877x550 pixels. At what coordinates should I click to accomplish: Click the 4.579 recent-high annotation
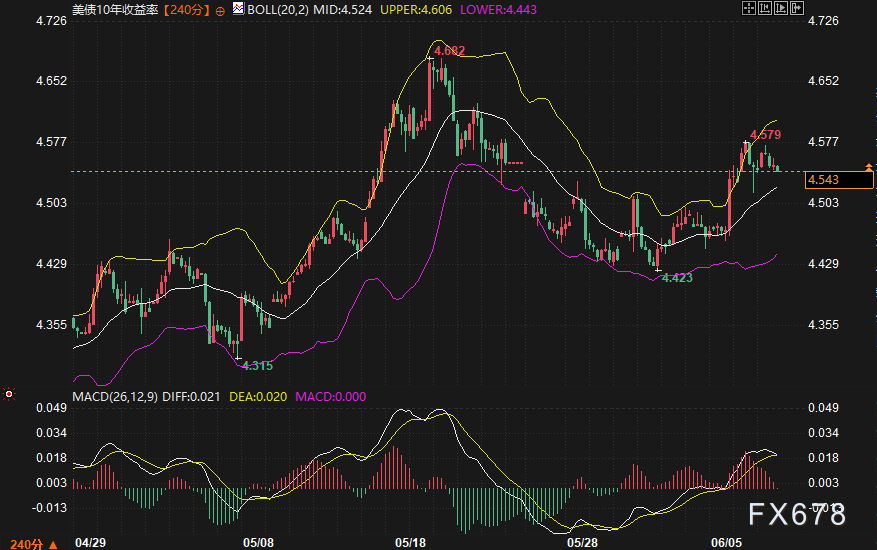(x=766, y=134)
